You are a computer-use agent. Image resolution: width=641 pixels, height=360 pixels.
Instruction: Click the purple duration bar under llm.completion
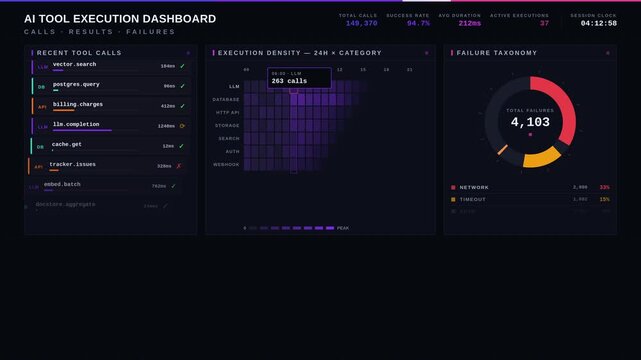pos(82,130)
